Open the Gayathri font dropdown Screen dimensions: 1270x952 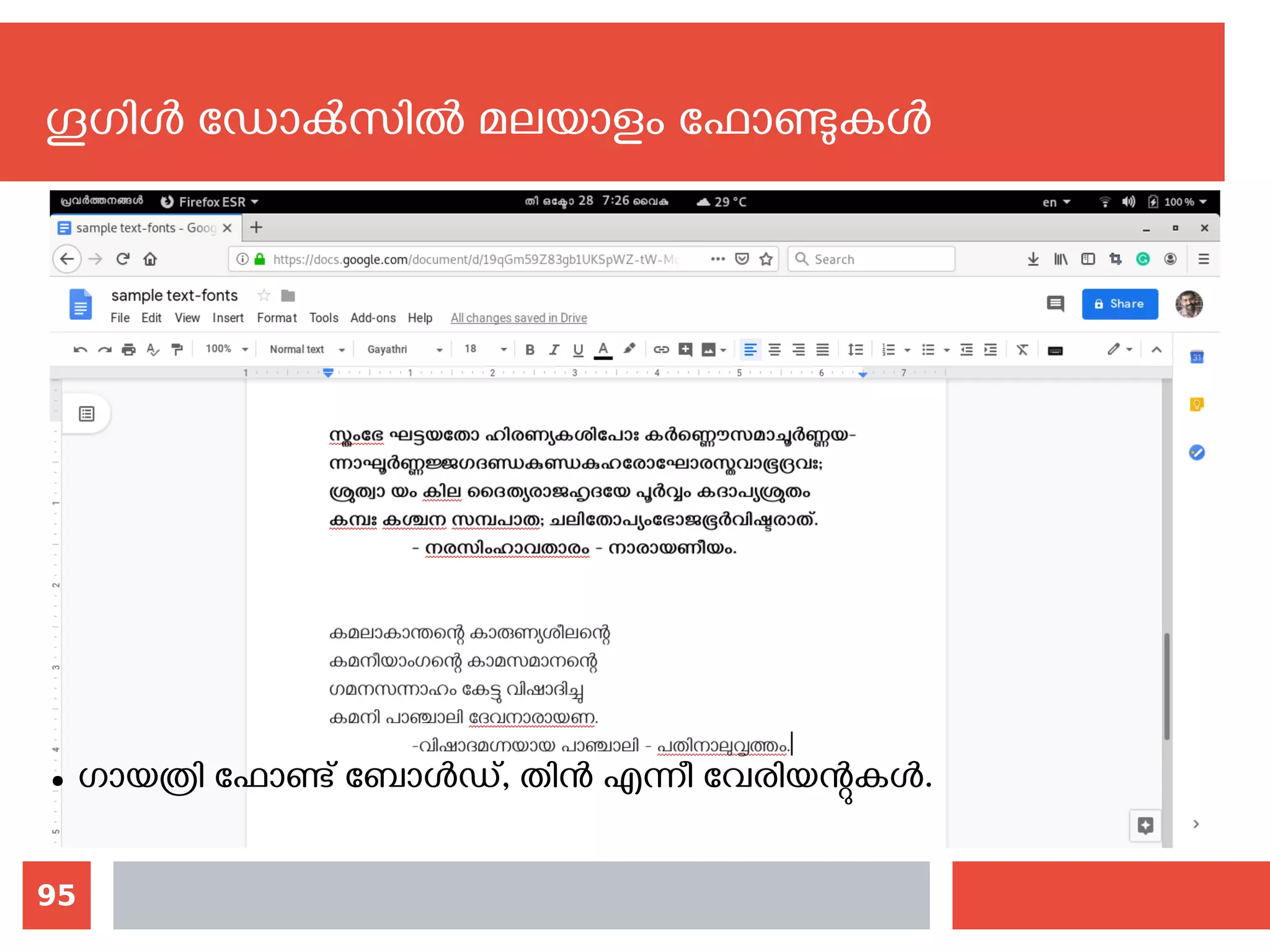[x=405, y=350]
